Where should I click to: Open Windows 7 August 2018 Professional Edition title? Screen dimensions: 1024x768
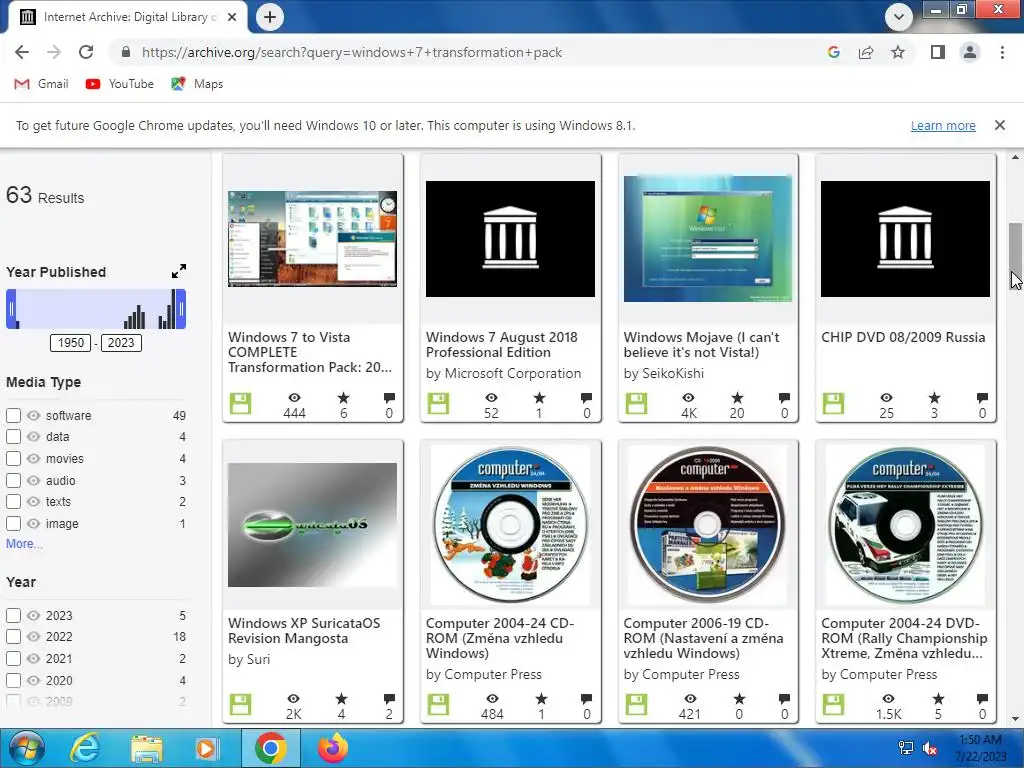click(502, 345)
